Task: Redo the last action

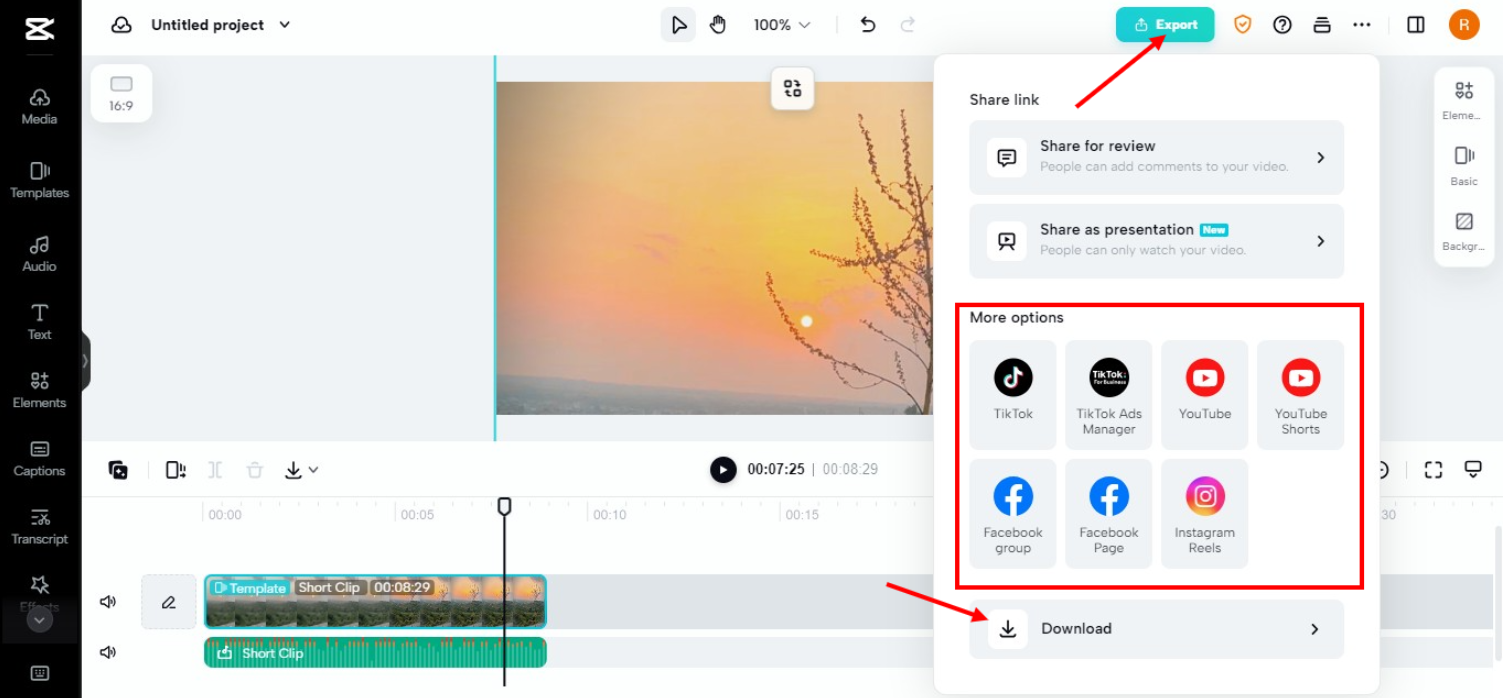Action: point(908,25)
